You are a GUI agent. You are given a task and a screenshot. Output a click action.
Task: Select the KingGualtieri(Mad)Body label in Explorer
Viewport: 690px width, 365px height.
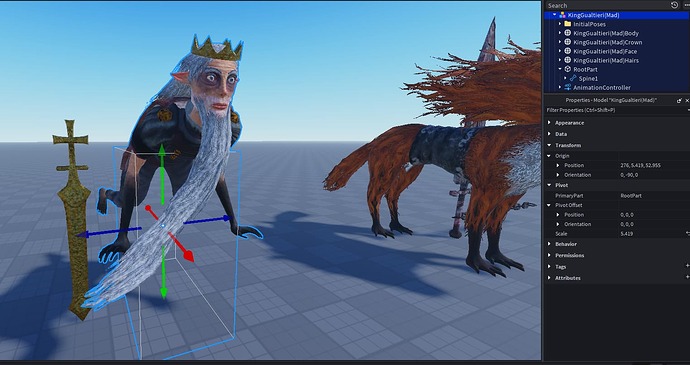click(606, 33)
